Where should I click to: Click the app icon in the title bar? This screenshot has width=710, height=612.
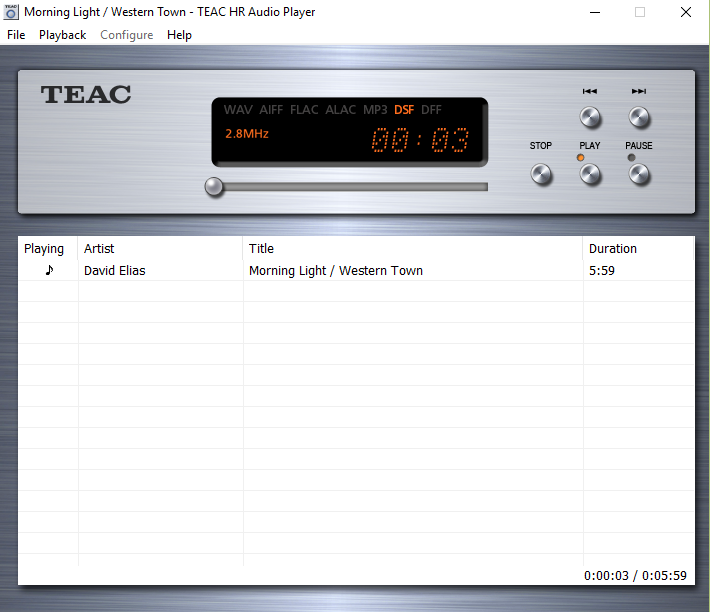click(11, 12)
